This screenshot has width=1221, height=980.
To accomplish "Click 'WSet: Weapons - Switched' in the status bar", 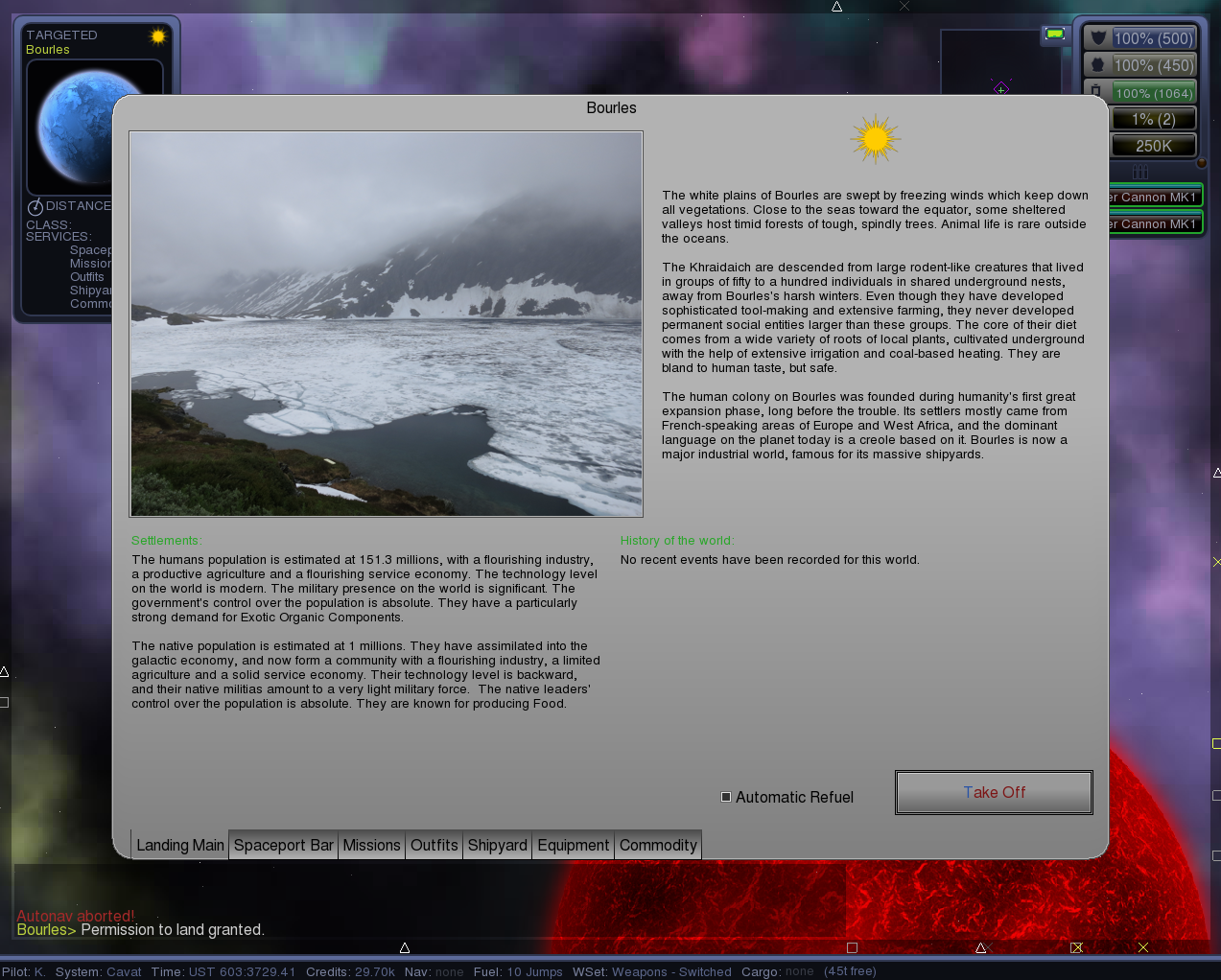I will pyautogui.click(x=652, y=972).
